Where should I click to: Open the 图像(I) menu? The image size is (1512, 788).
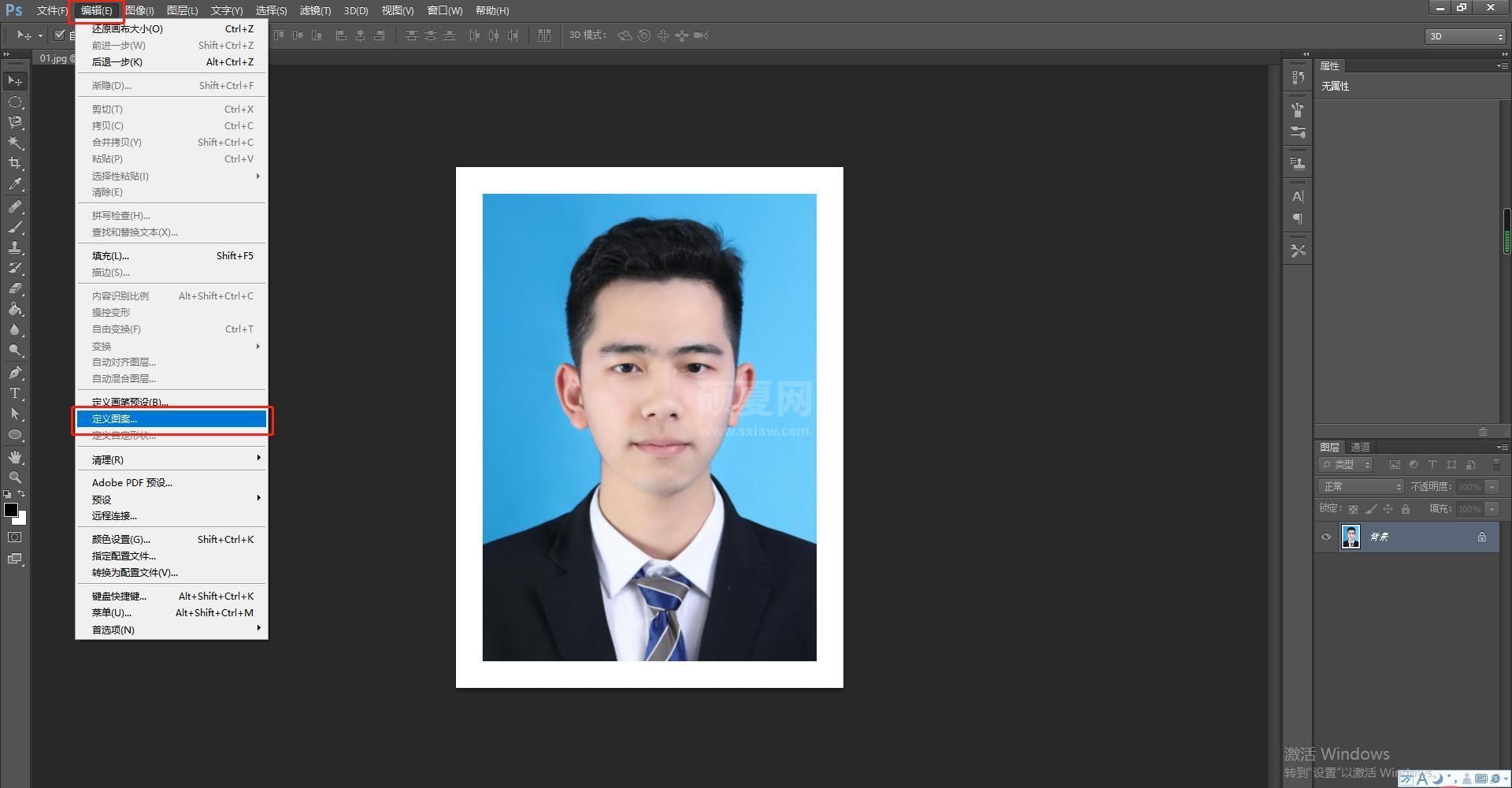[x=139, y=10]
